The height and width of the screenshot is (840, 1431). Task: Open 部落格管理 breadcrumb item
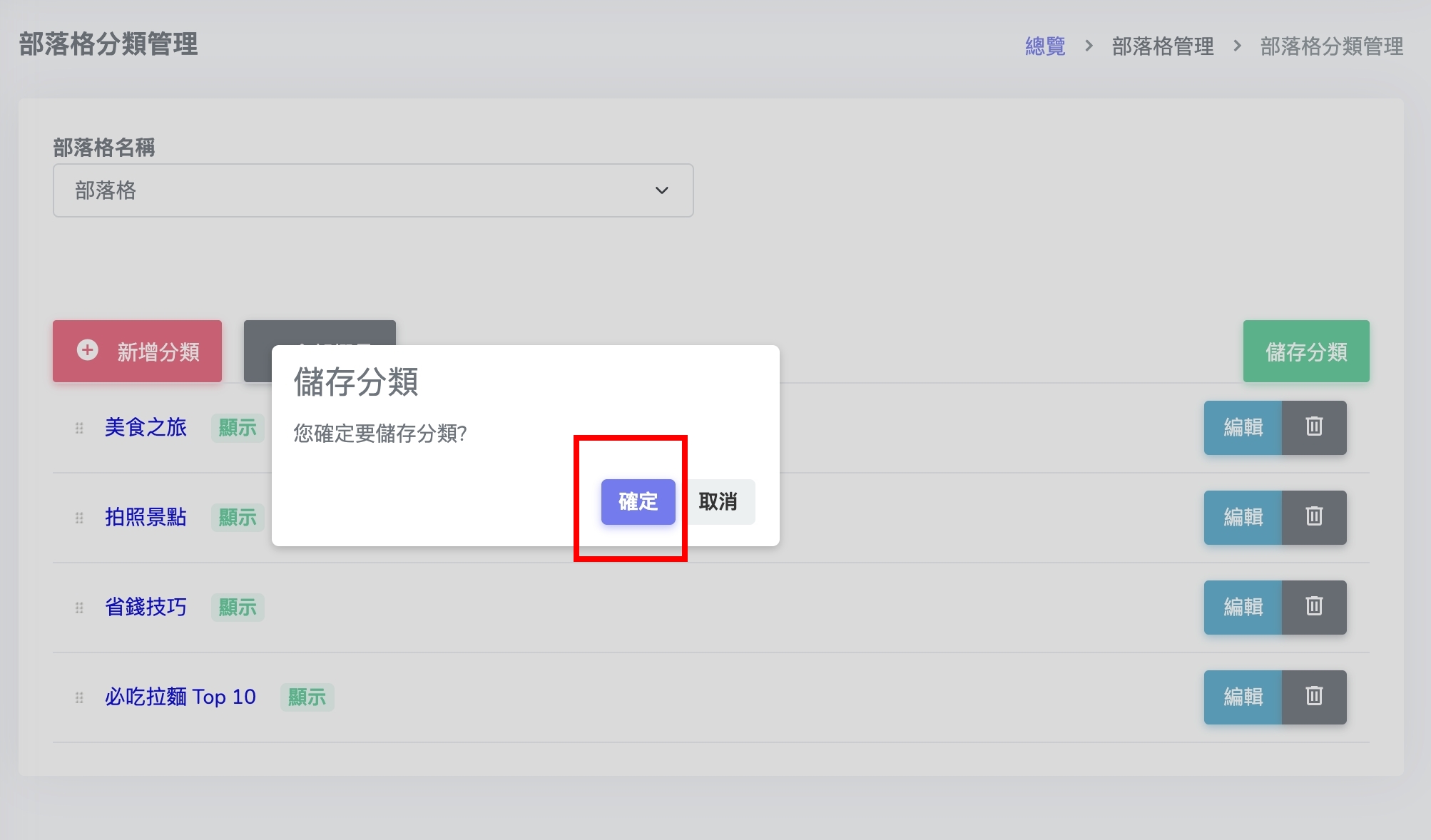click(x=1162, y=46)
